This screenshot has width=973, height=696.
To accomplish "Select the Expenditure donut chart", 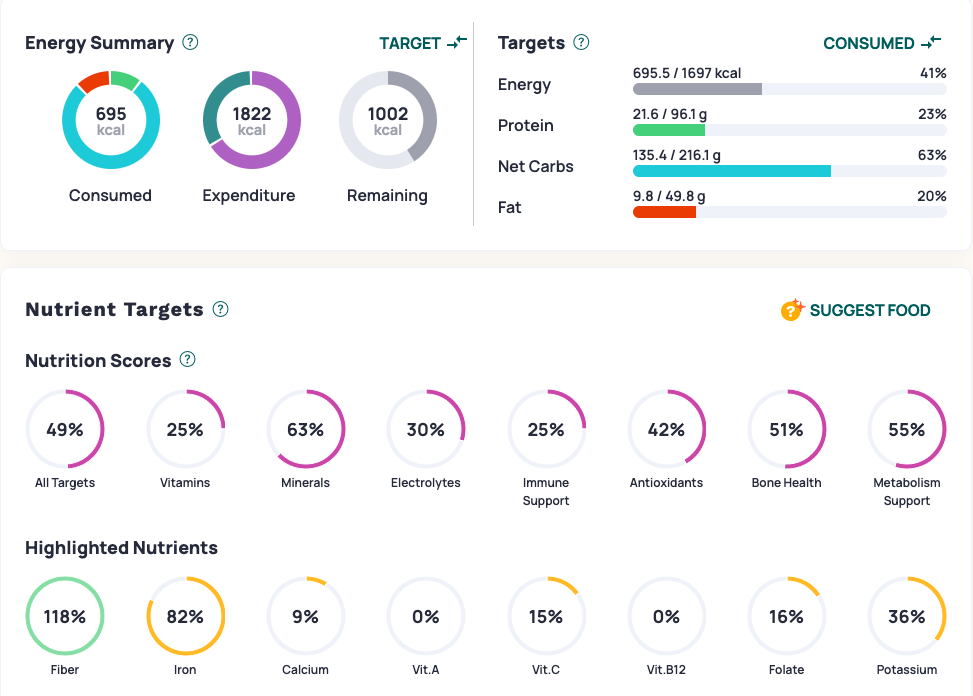I will point(252,120).
